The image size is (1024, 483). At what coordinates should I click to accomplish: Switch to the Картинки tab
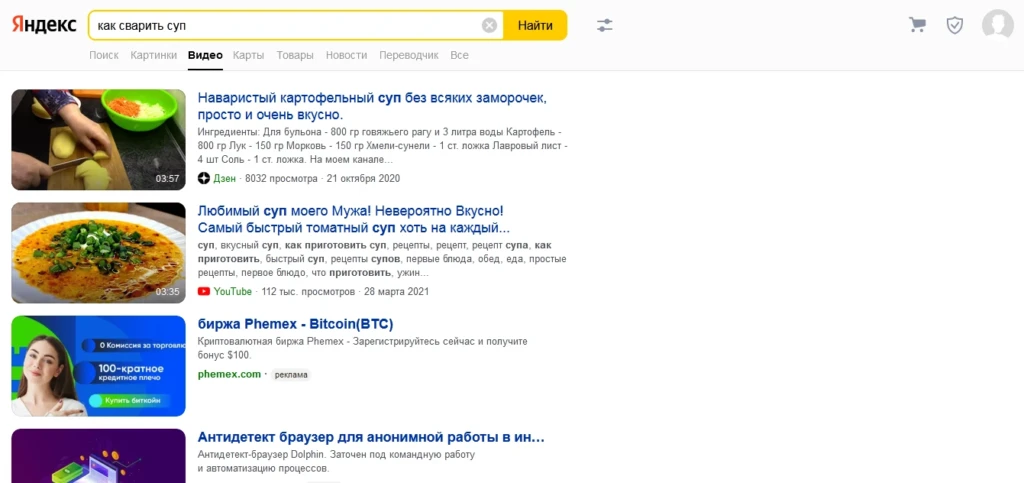[x=153, y=55]
